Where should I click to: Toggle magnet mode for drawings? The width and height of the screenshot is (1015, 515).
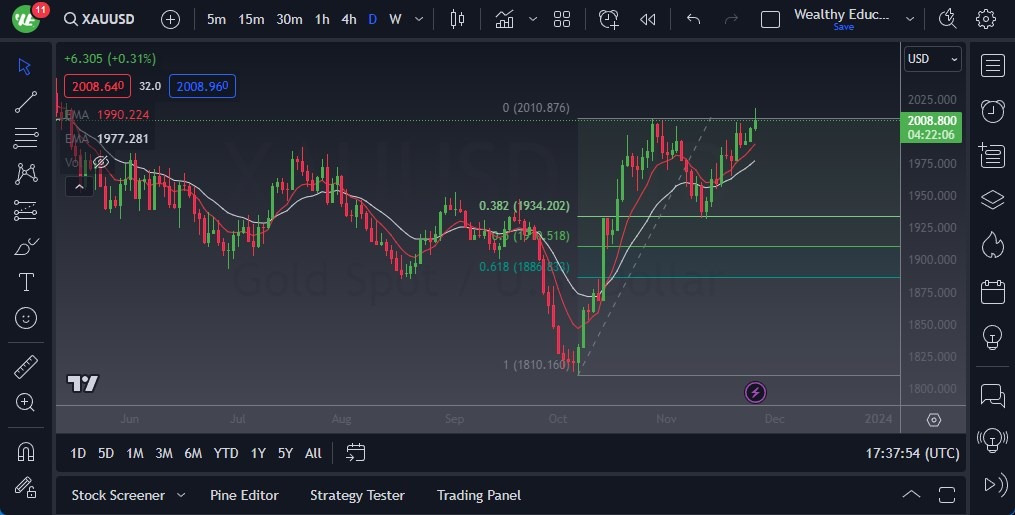click(x=26, y=451)
